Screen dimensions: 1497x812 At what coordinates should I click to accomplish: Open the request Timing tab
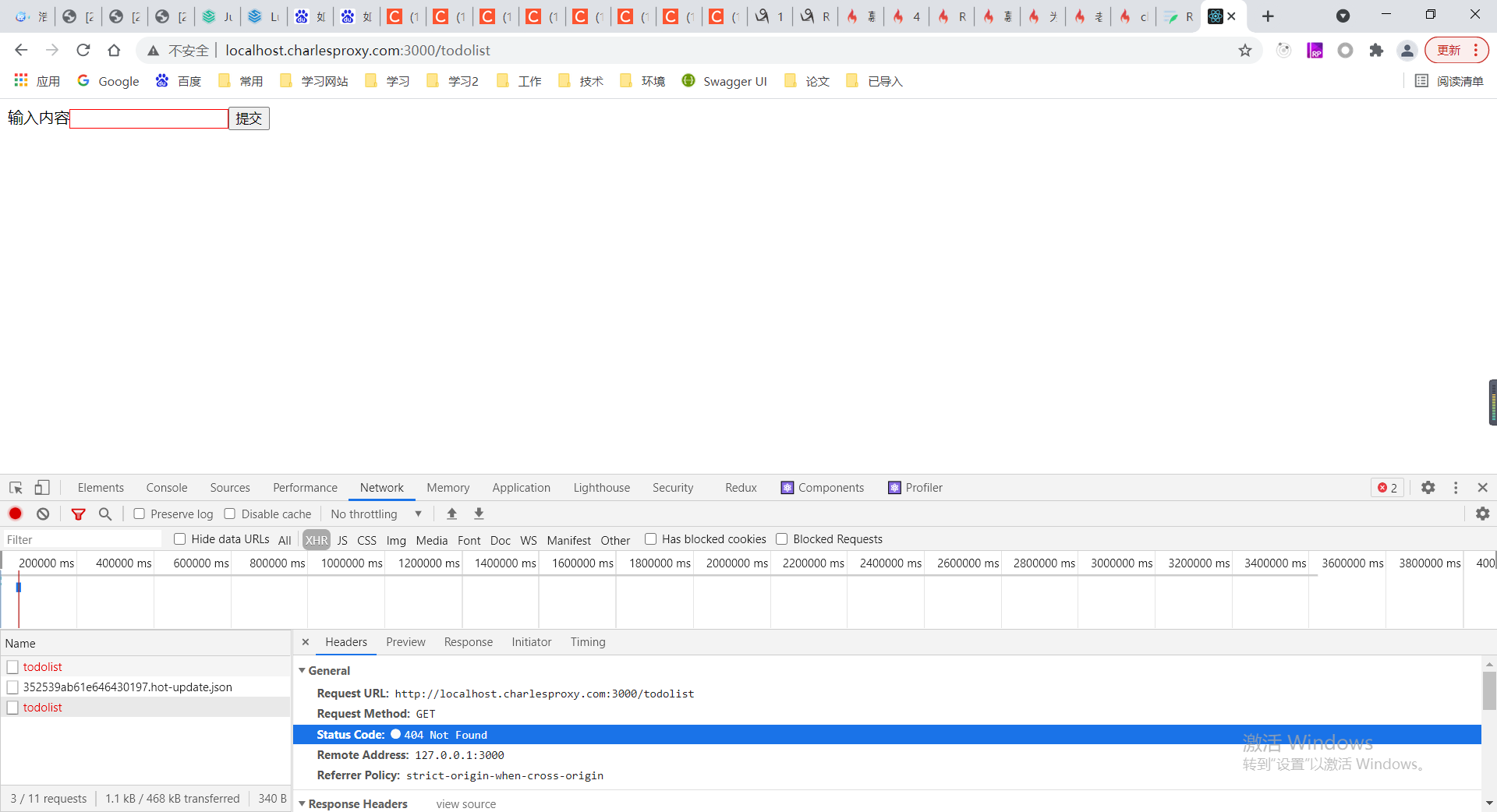click(x=588, y=642)
